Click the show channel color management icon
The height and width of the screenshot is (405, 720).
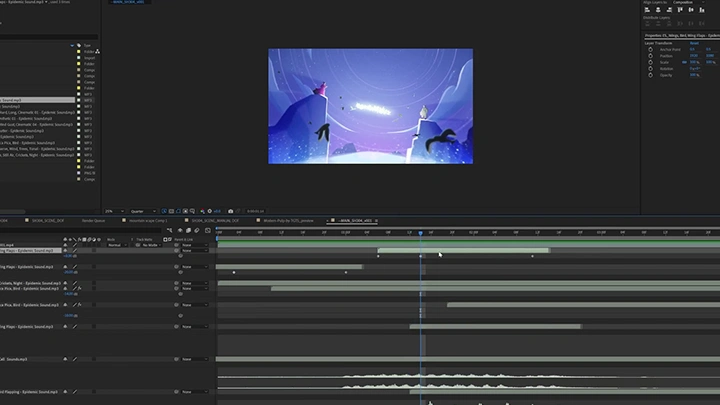[x=202, y=211]
